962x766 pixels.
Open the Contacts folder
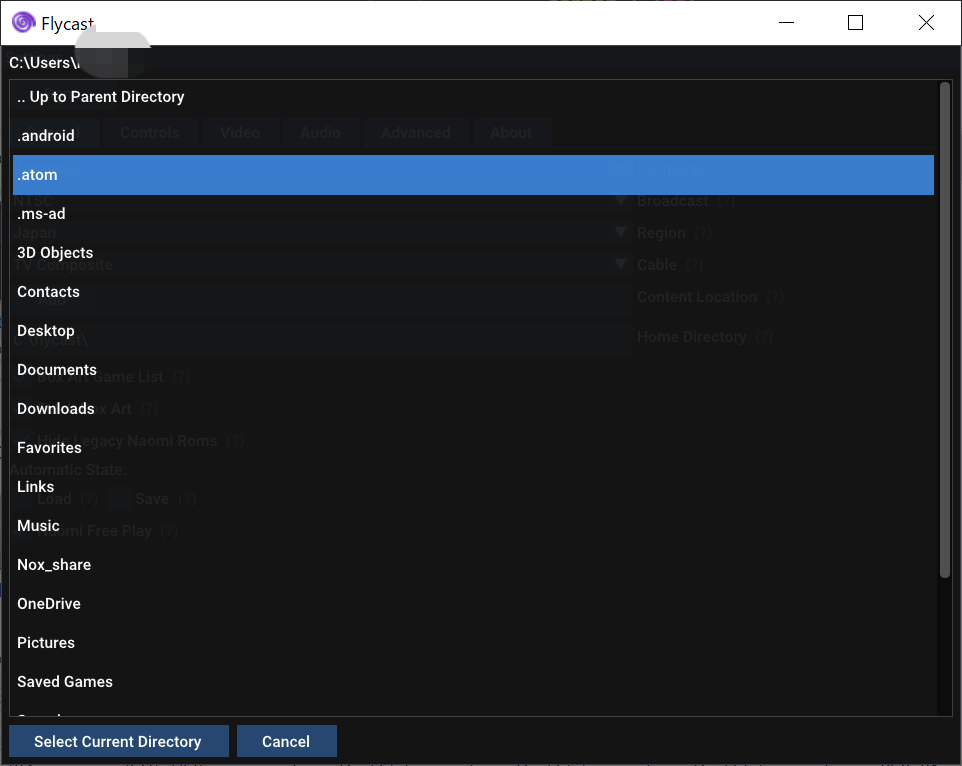[473, 292]
